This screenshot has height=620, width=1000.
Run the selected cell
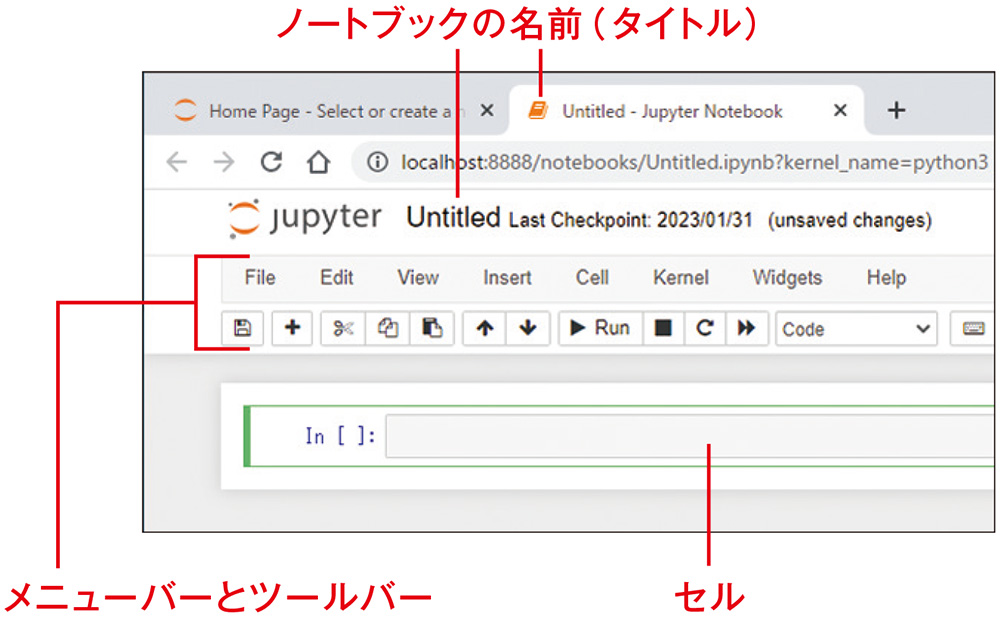click(x=599, y=328)
